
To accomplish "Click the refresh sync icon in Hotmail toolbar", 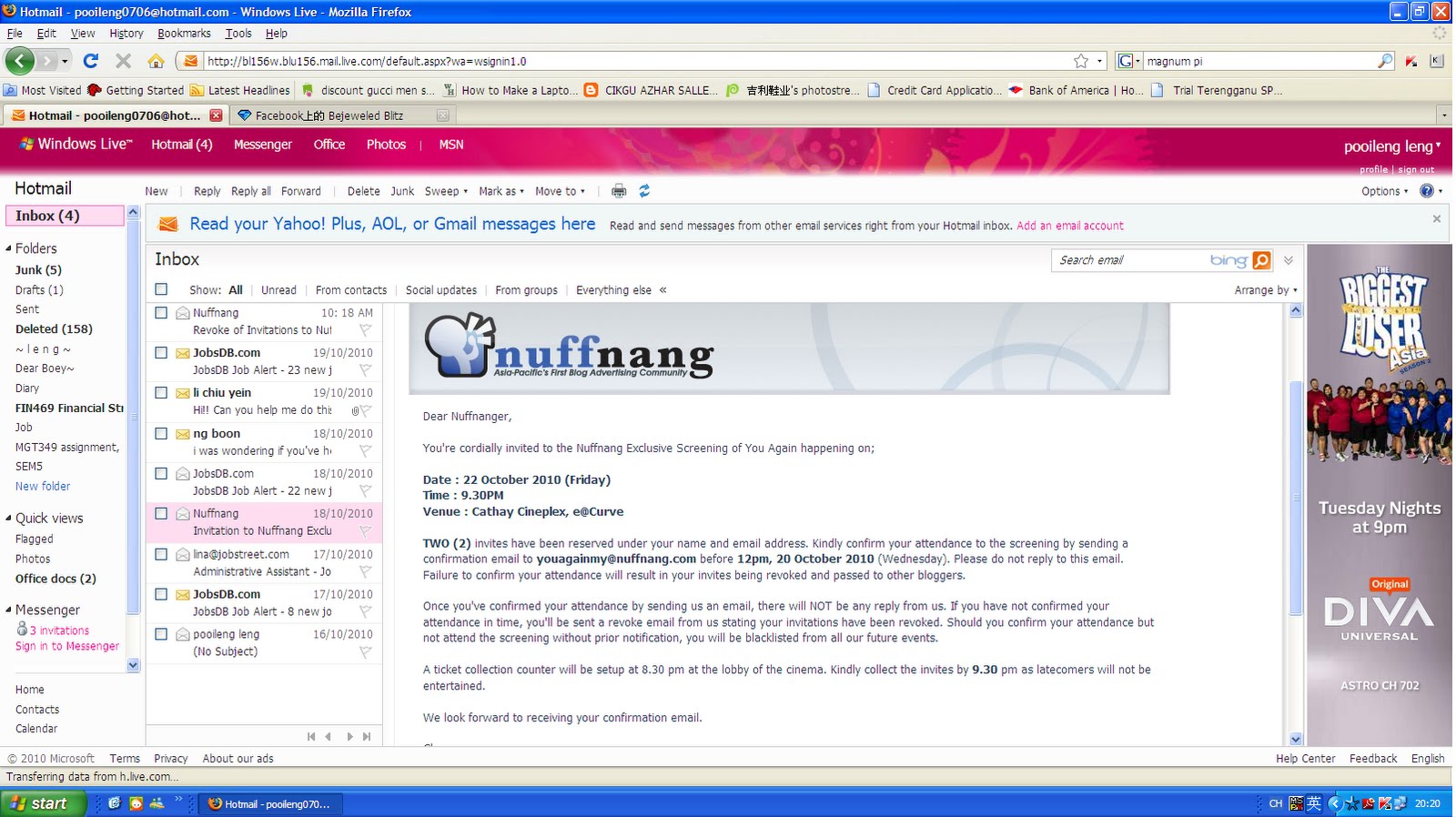I will 644,191.
